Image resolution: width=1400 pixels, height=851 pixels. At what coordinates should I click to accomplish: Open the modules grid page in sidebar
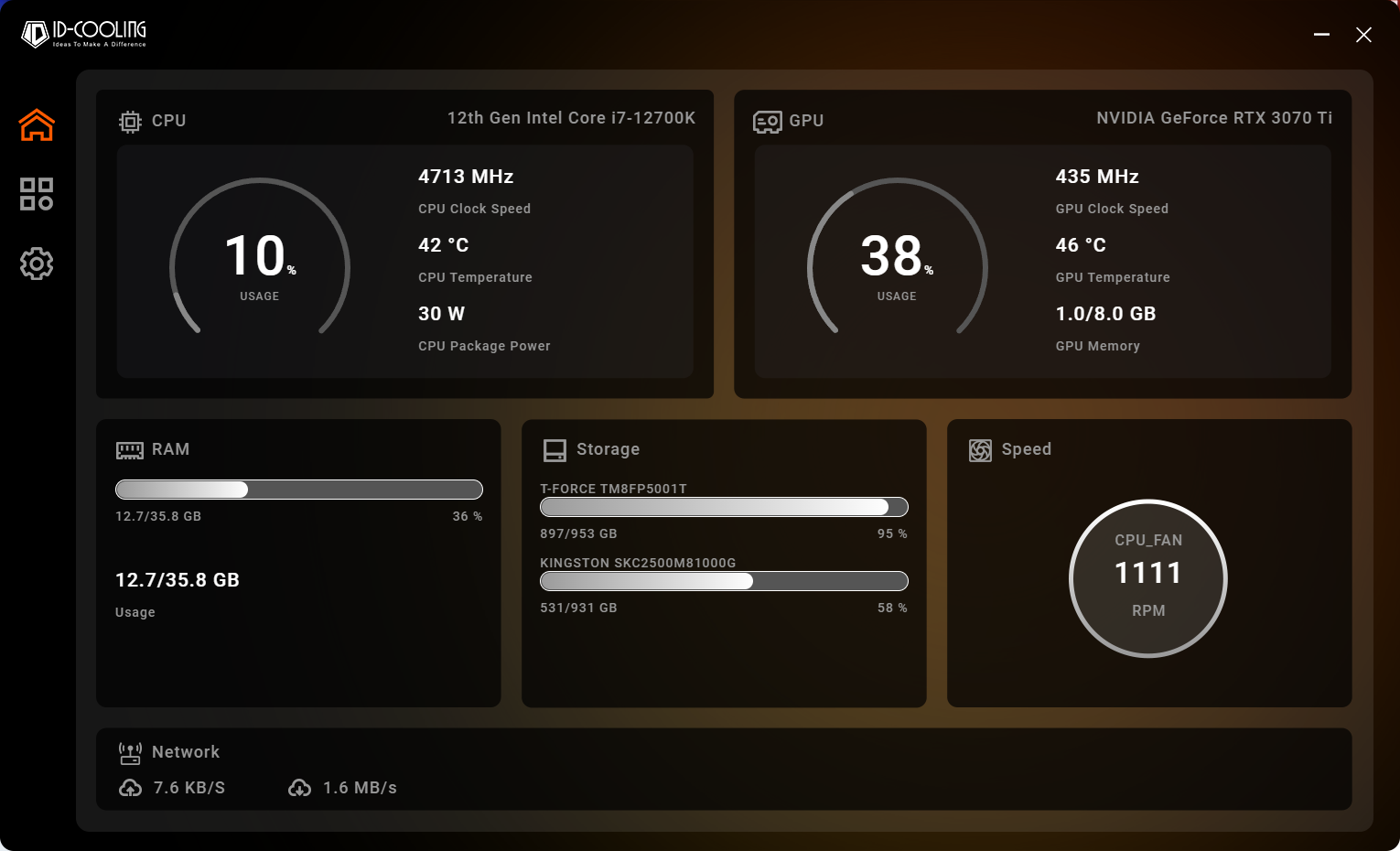tap(37, 194)
